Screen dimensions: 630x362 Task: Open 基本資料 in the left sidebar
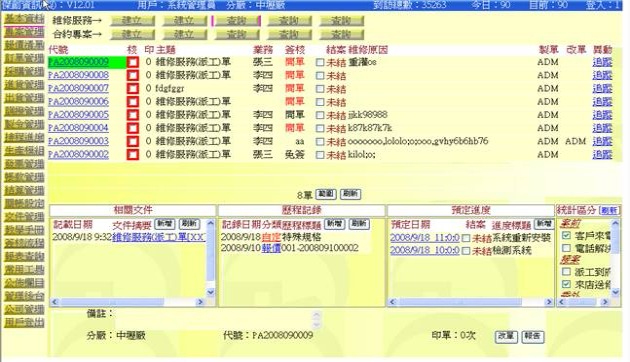(24, 19)
